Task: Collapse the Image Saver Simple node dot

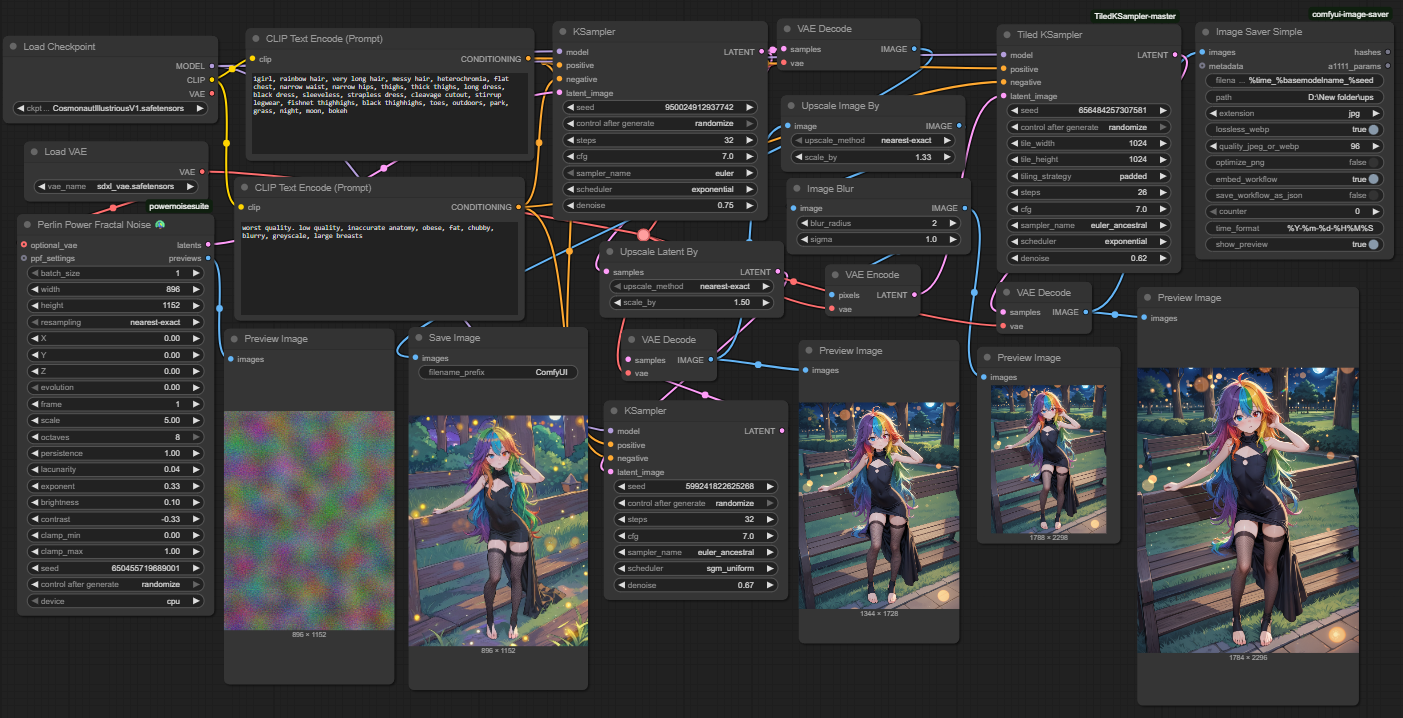Action: click(x=1206, y=32)
